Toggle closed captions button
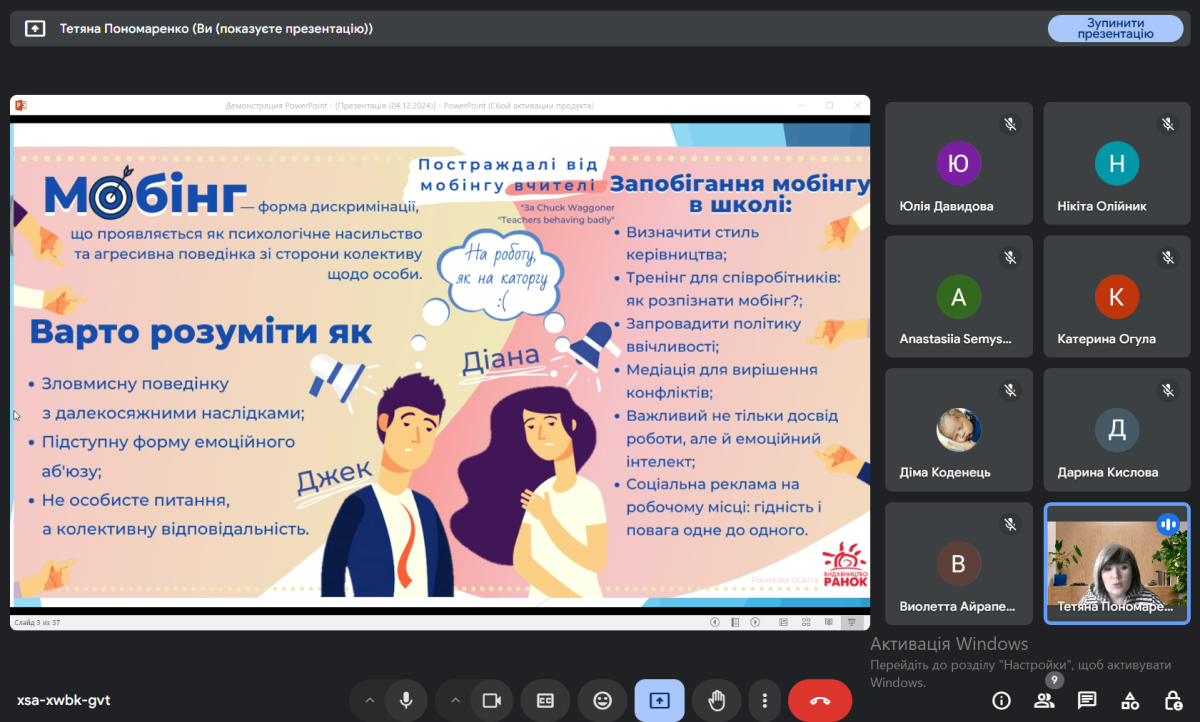 (x=545, y=700)
